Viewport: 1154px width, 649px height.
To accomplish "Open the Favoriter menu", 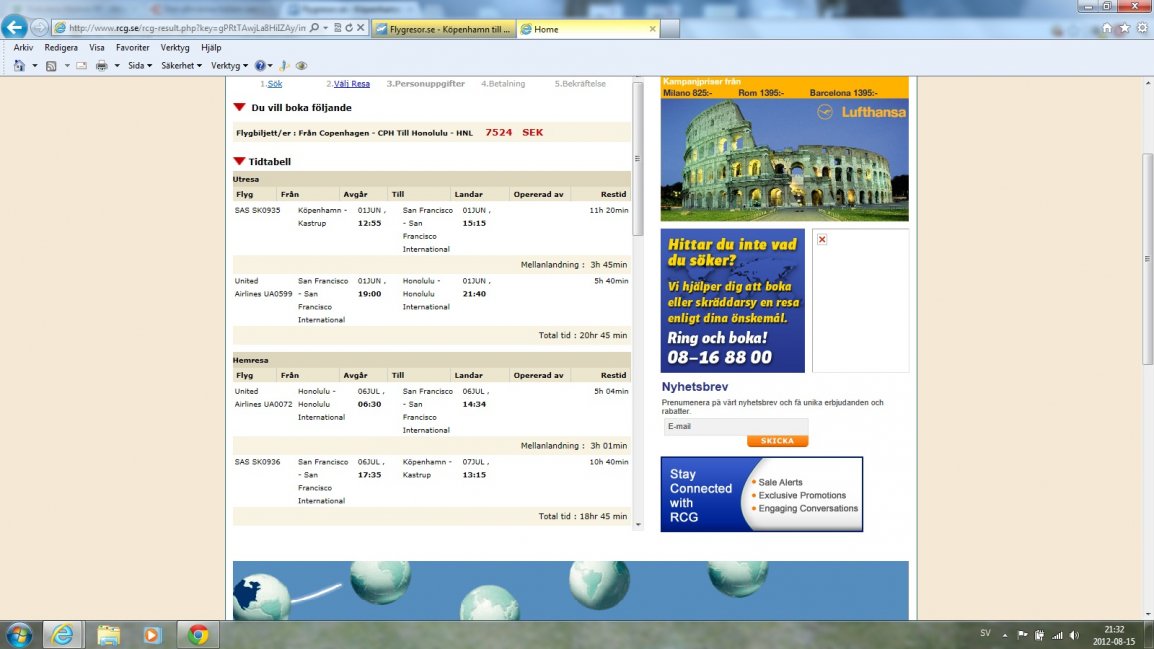I will (132, 47).
